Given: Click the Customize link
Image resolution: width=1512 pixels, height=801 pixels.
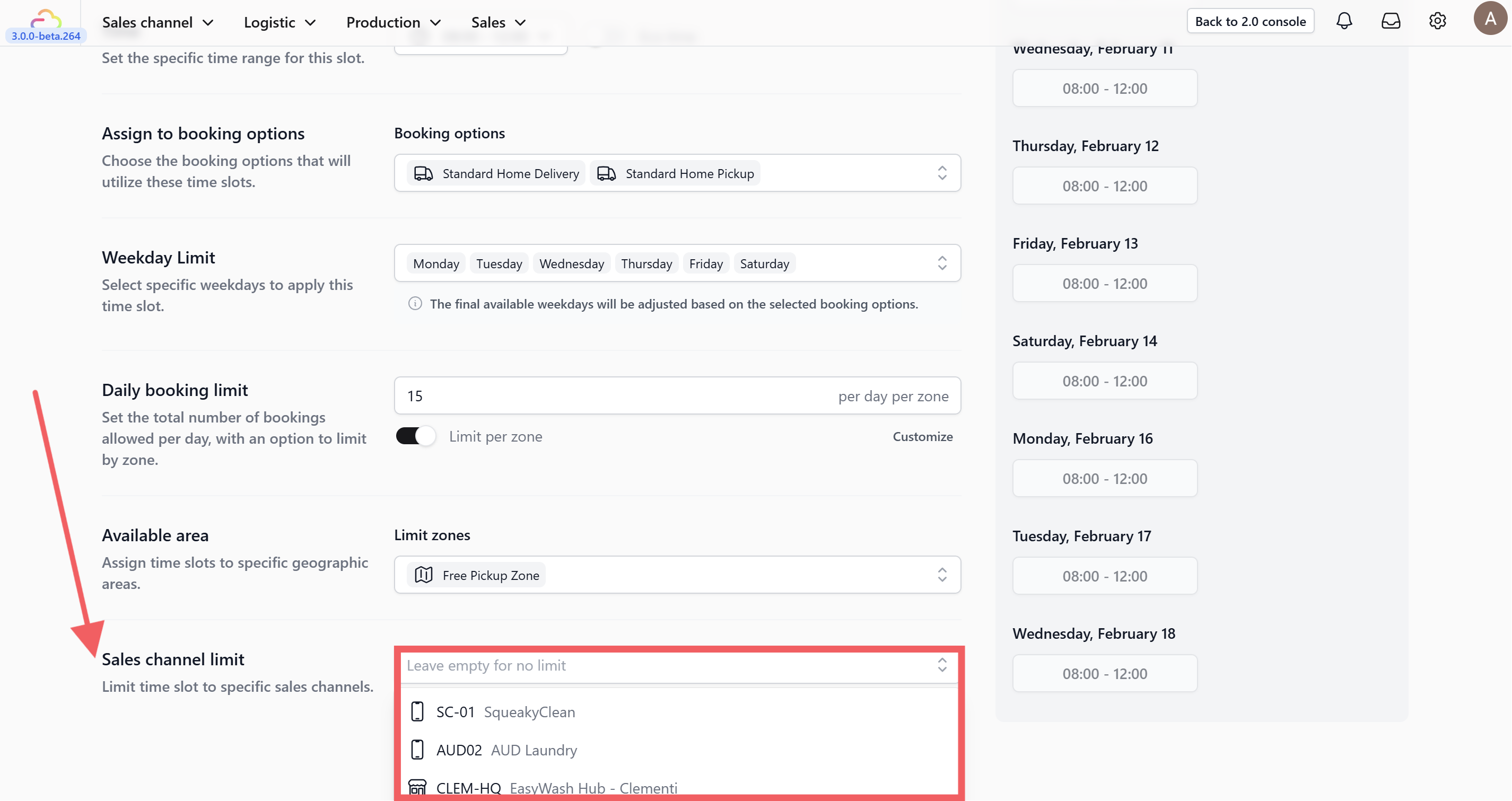Looking at the screenshot, I should 922,437.
